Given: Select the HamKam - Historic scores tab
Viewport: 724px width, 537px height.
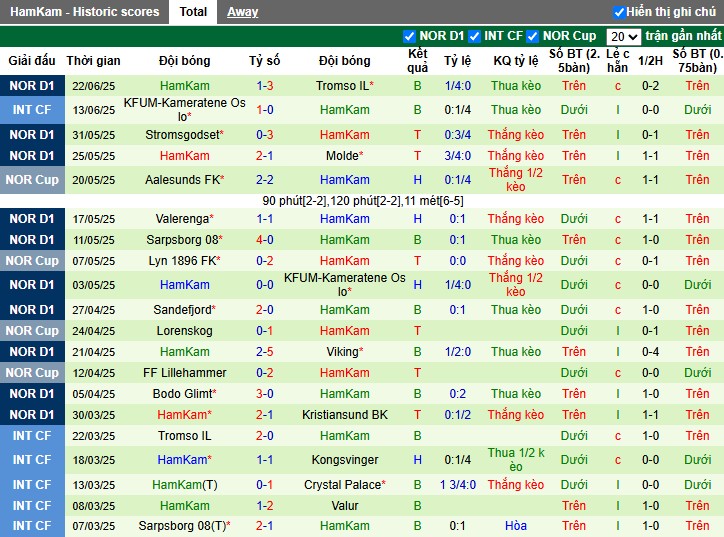Looking at the screenshot, I should tap(84, 12).
